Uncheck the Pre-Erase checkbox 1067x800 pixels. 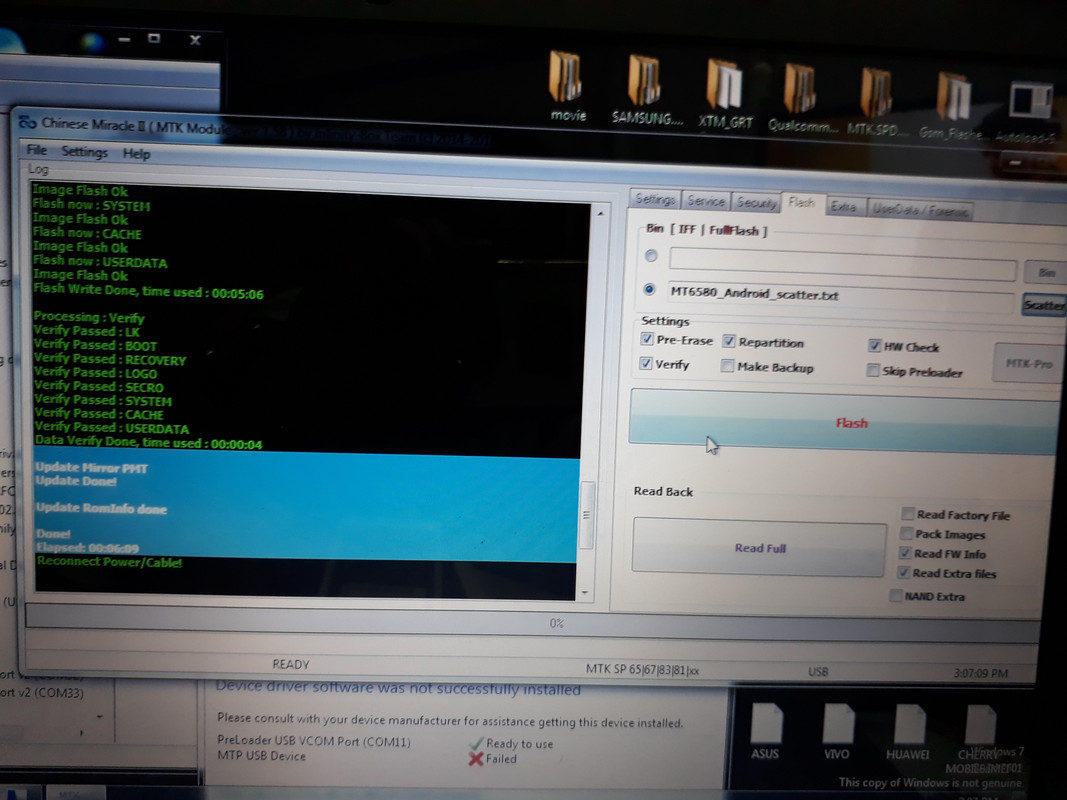[x=646, y=338]
